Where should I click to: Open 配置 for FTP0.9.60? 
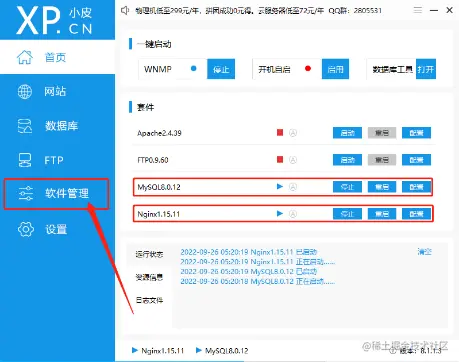pos(416,160)
